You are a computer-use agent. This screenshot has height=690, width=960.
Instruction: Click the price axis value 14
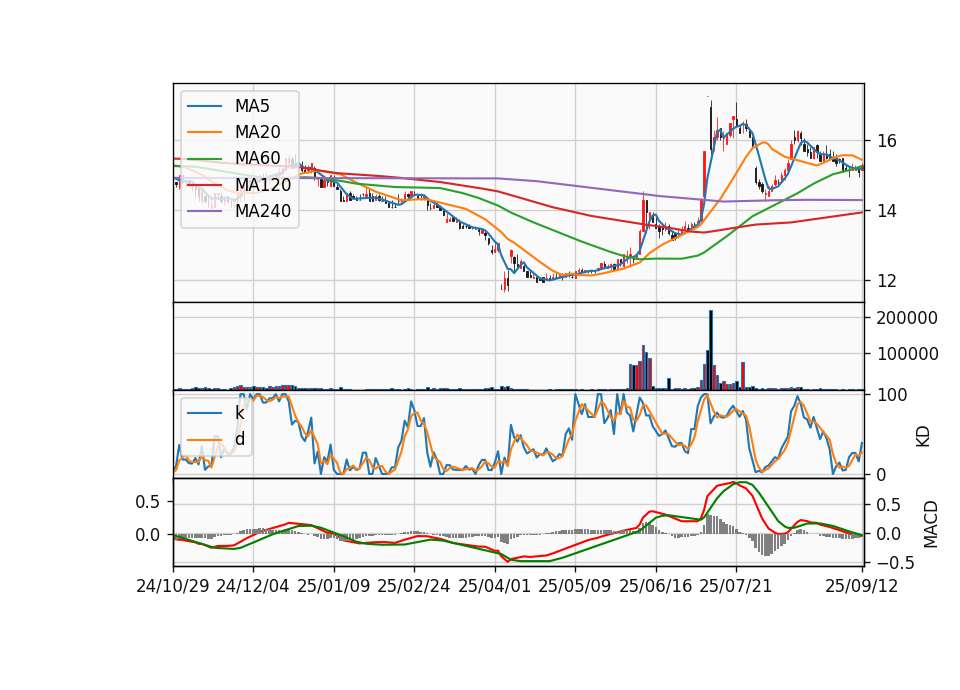[x=887, y=211]
